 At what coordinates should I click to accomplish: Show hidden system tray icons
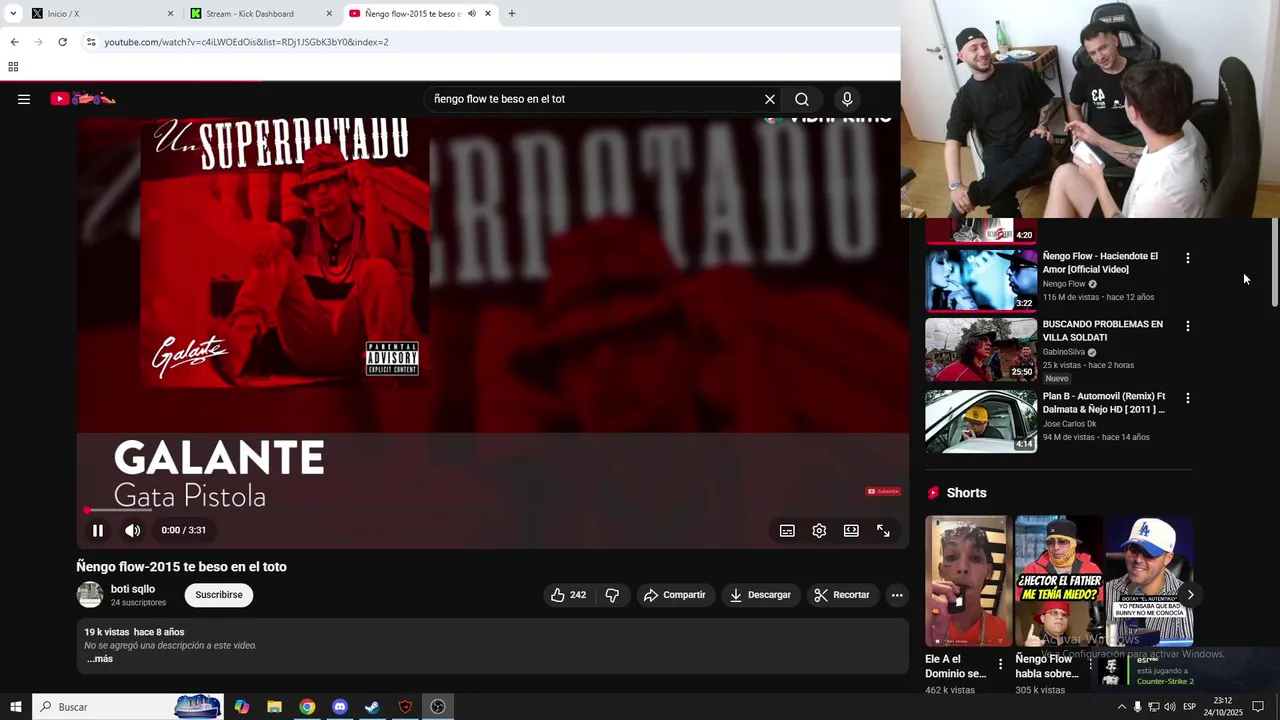pos(1121,707)
